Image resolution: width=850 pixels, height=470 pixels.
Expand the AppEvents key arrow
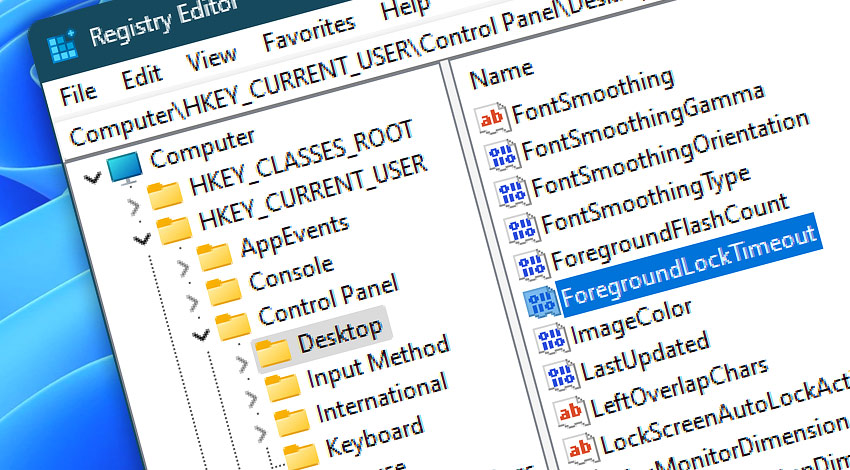coord(183,268)
